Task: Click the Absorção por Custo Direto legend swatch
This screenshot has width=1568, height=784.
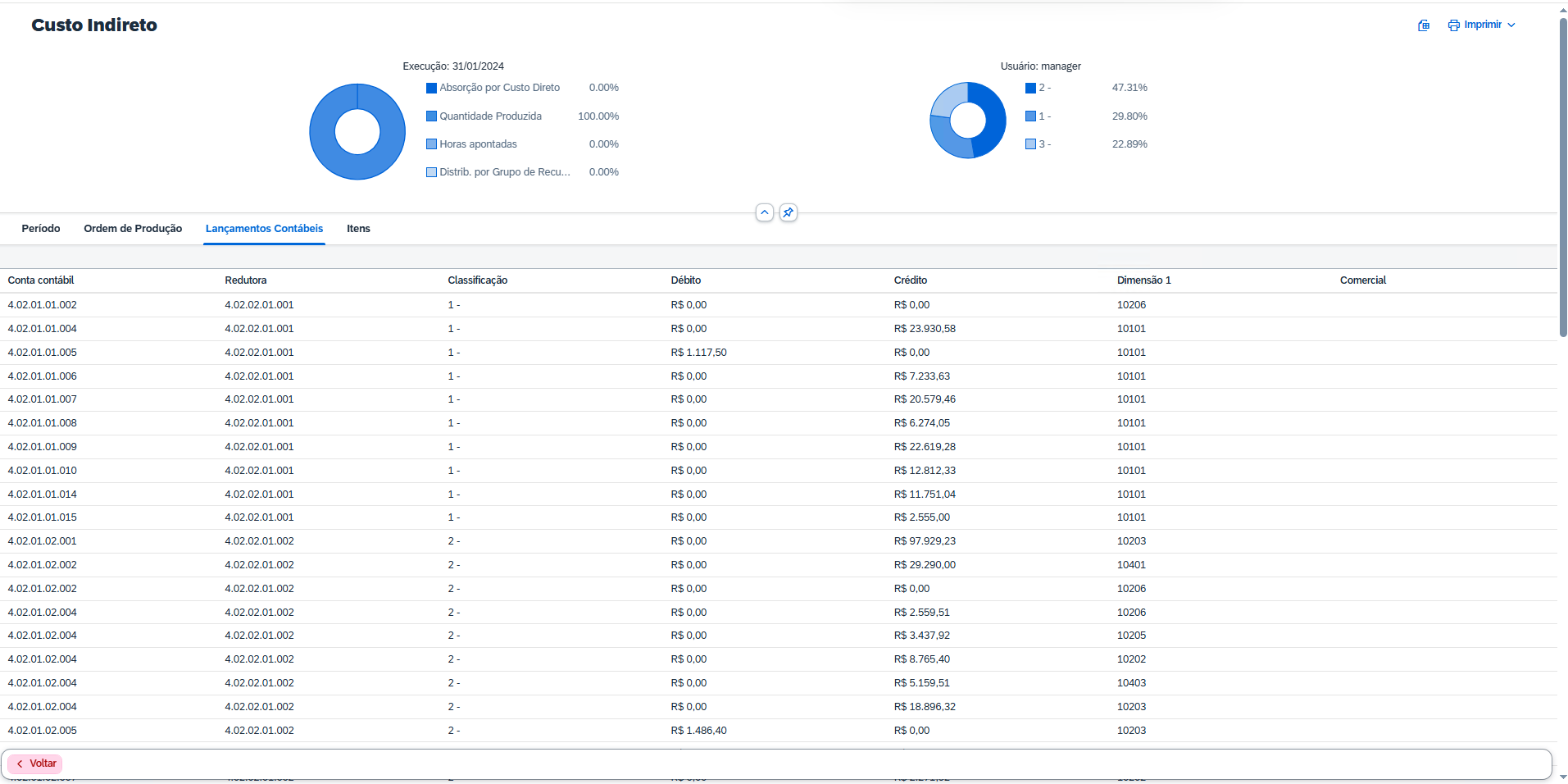Action: 431,89
